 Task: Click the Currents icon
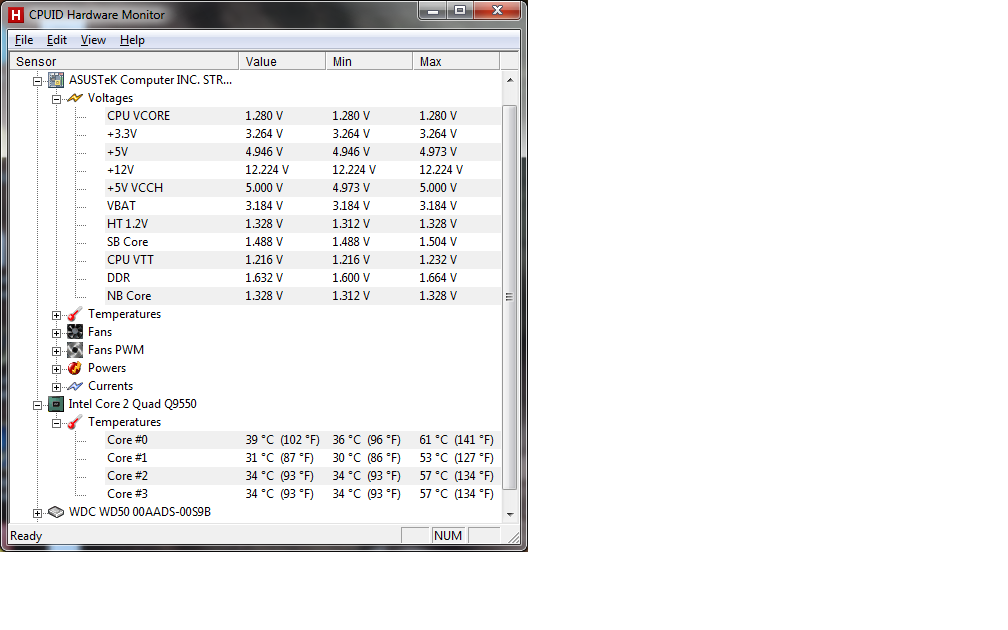pyautogui.click(x=75, y=386)
